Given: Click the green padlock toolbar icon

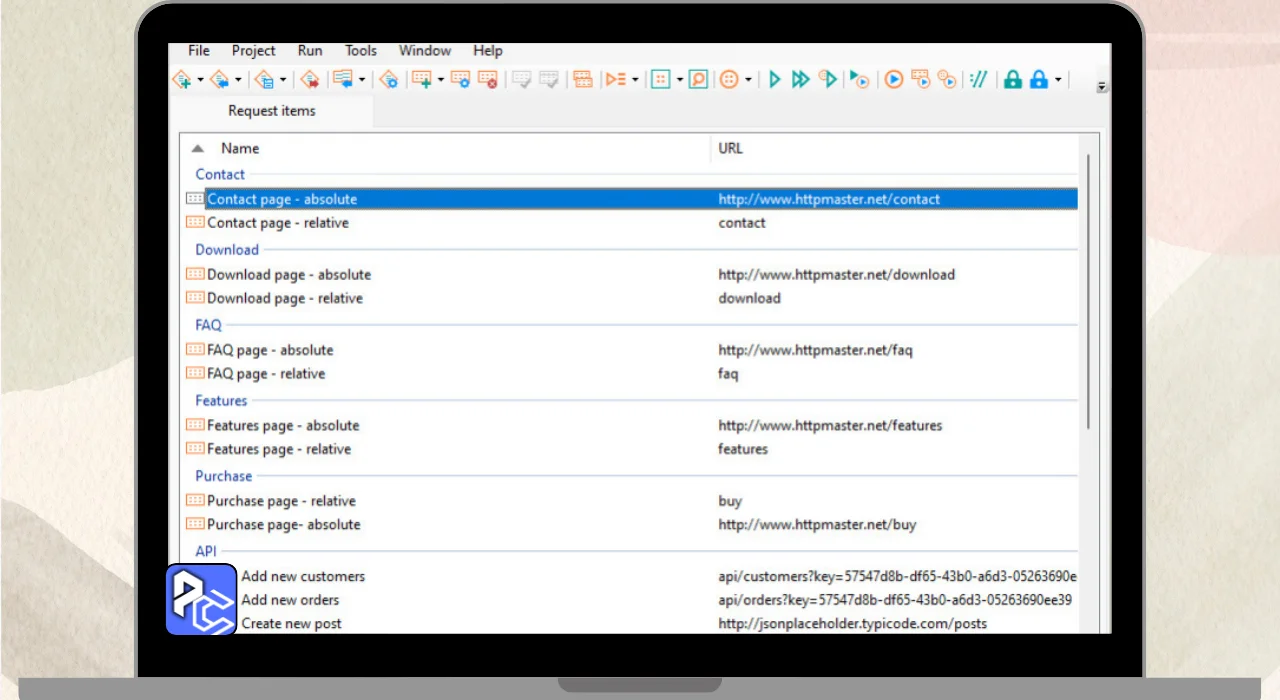Looking at the screenshot, I should (x=1013, y=80).
